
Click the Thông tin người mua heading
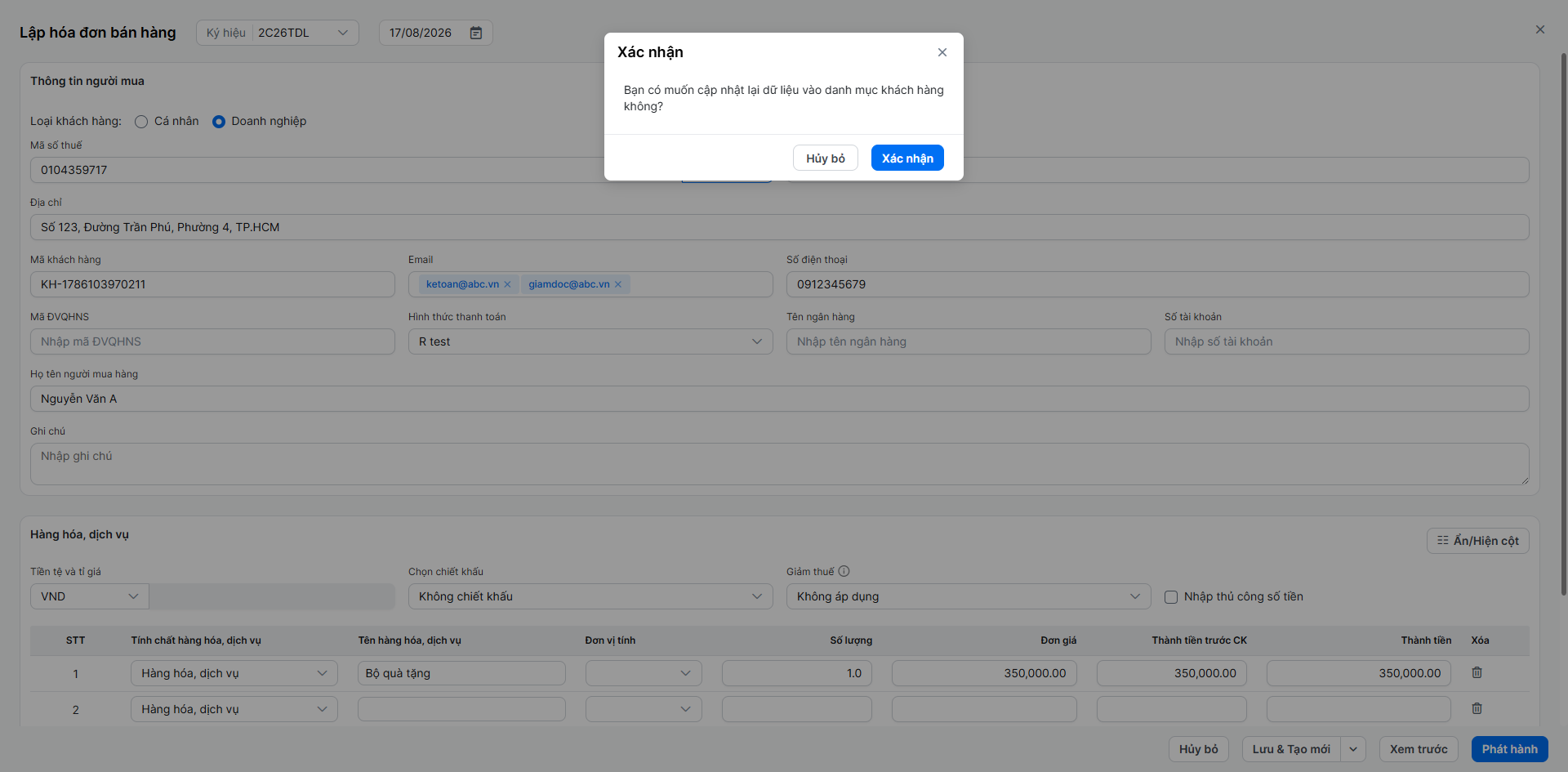87,81
